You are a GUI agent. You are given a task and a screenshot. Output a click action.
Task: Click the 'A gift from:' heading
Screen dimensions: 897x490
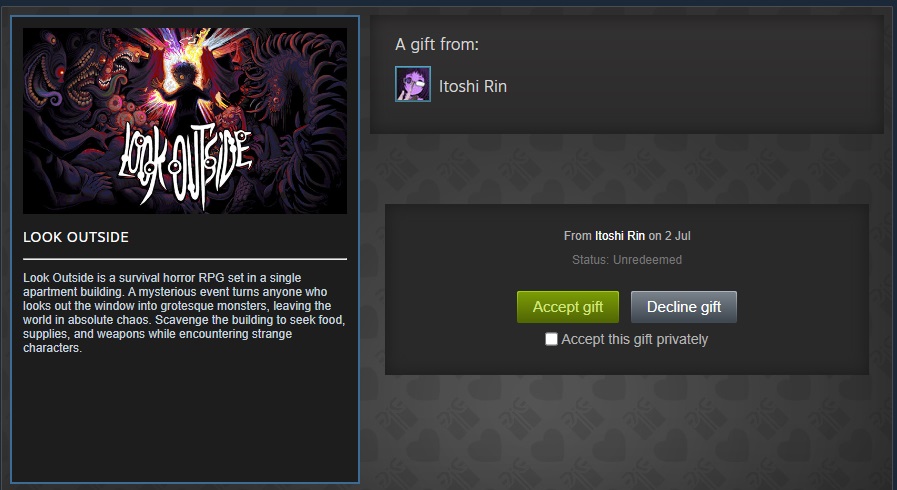pyautogui.click(x=436, y=45)
